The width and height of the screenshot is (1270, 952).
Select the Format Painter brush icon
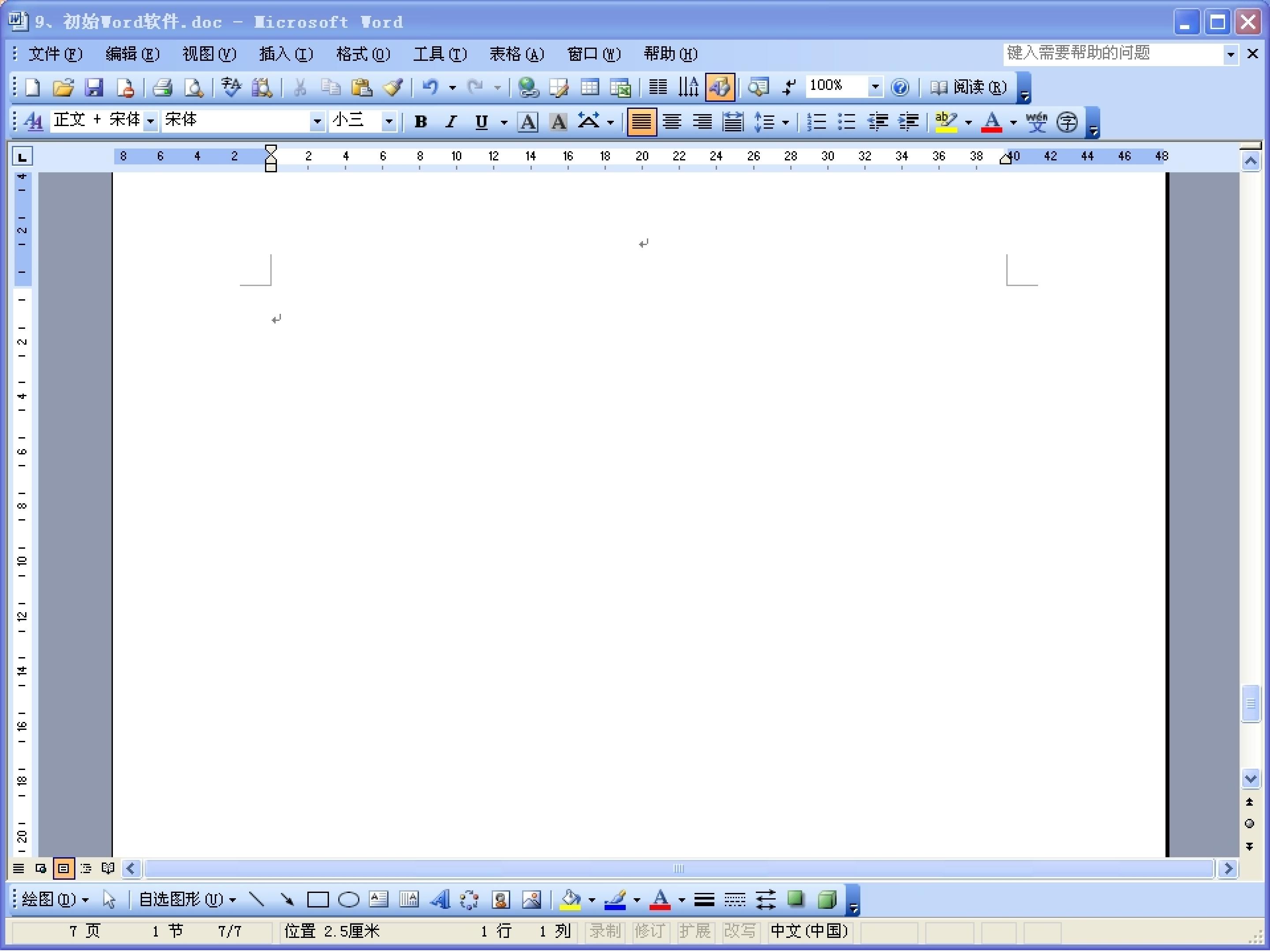[393, 87]
